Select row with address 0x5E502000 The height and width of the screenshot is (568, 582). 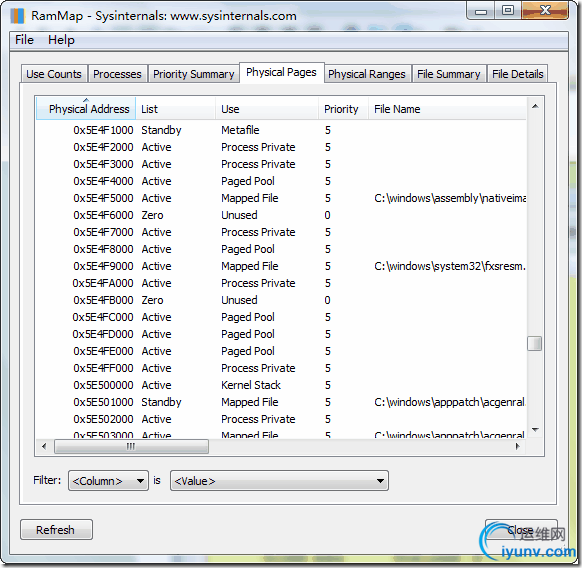(281, 419)
